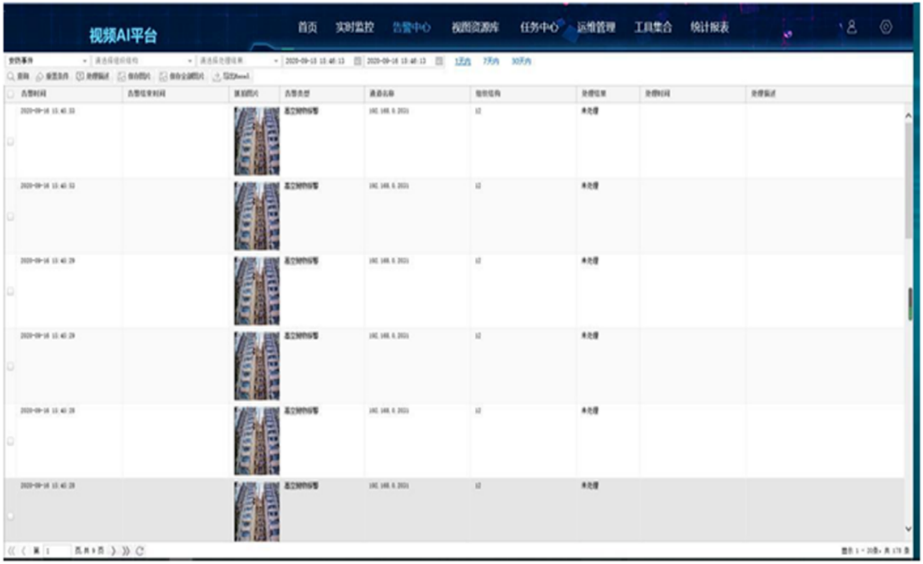Screen dimensions: 923x564
Task: Switch to the 实时监控 tab
Action: pyautogui.click(x=354, y=27)
